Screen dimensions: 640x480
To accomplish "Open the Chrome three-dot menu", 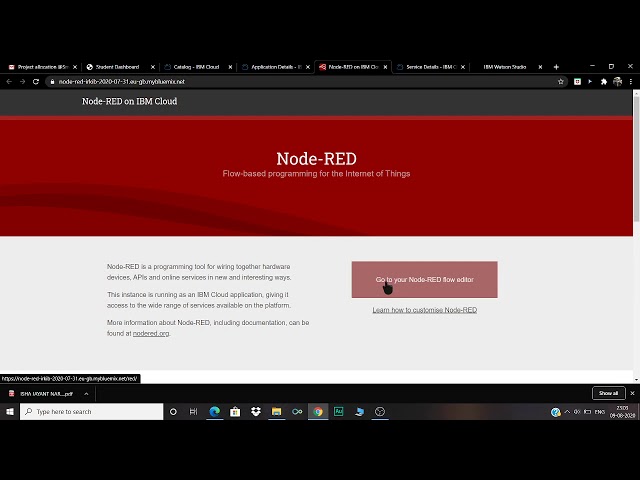I will tap(631, 82).
